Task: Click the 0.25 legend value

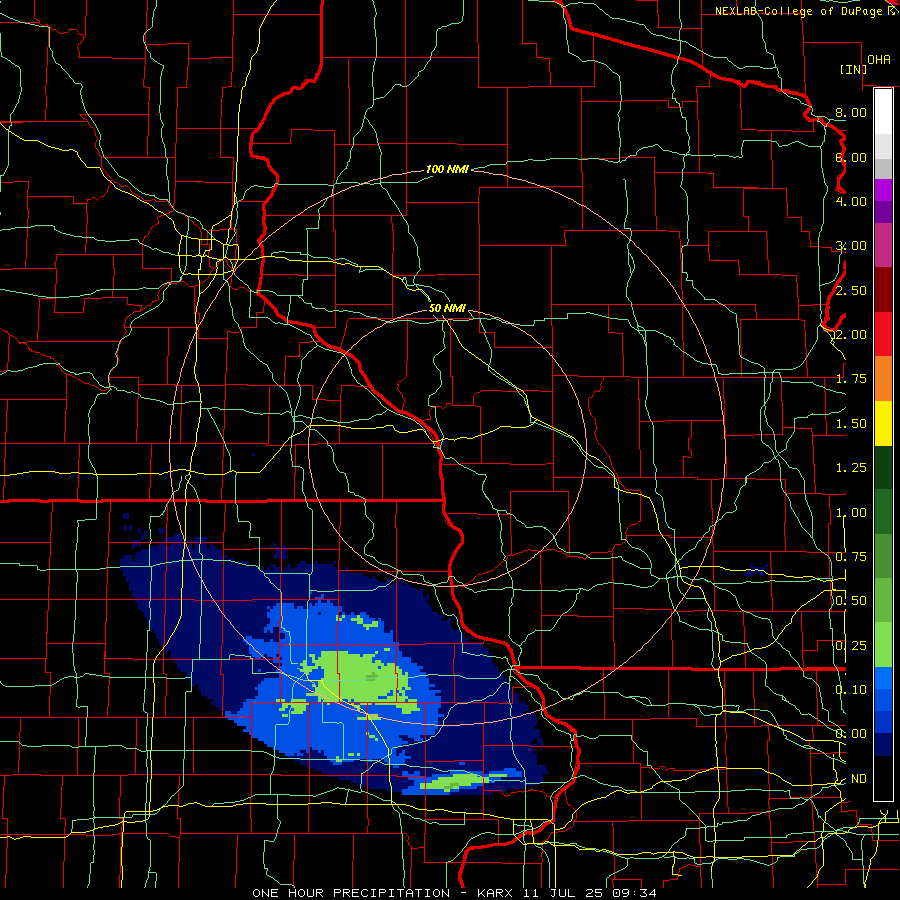Action: (x=851, y=646)
